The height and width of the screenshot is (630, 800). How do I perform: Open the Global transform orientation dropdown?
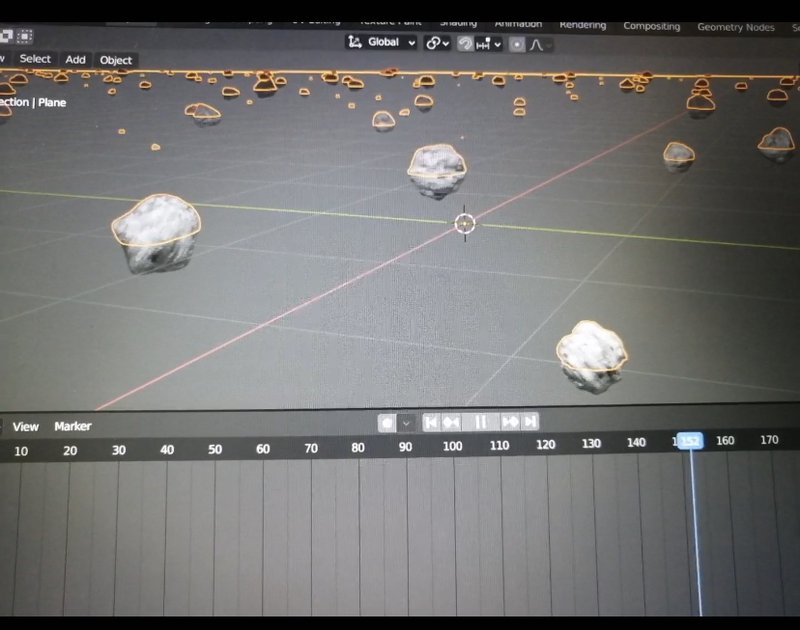412,43
